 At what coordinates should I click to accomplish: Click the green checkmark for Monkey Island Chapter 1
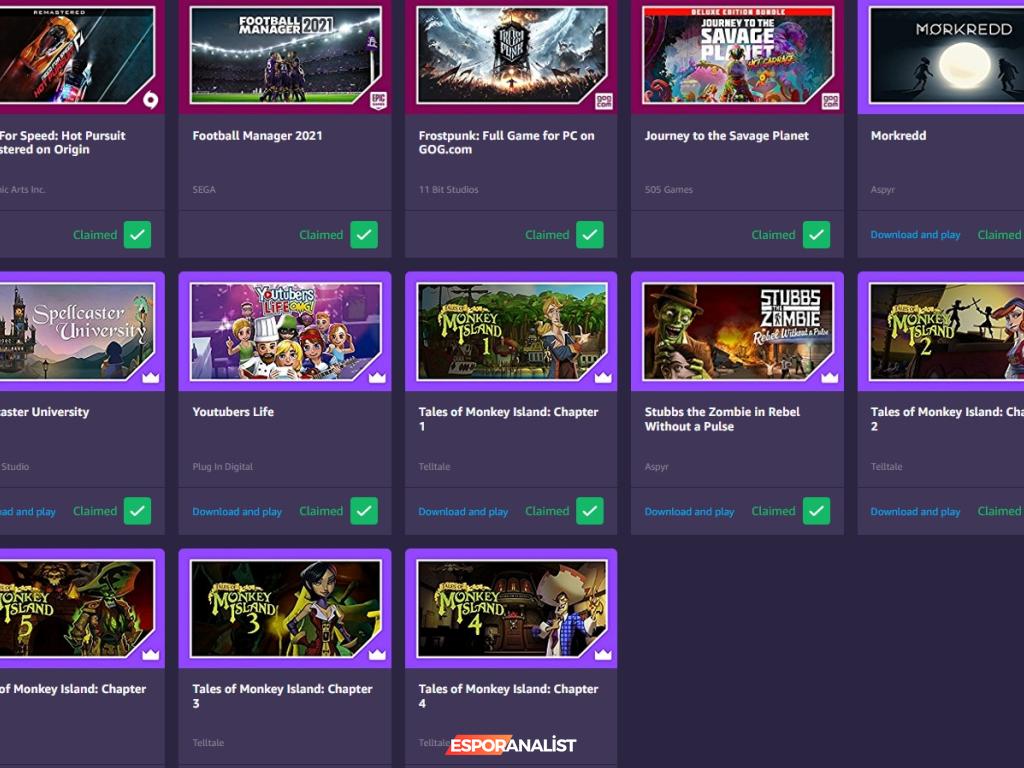coord(590,511)
